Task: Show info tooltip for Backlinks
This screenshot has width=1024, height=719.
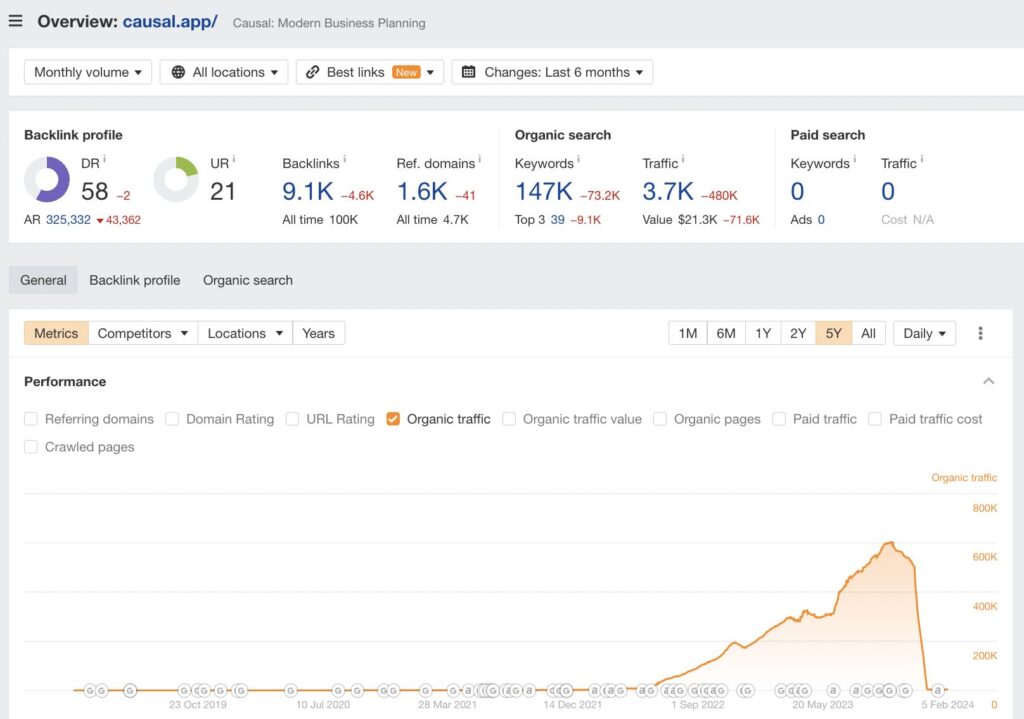Action: coord(345,159)
